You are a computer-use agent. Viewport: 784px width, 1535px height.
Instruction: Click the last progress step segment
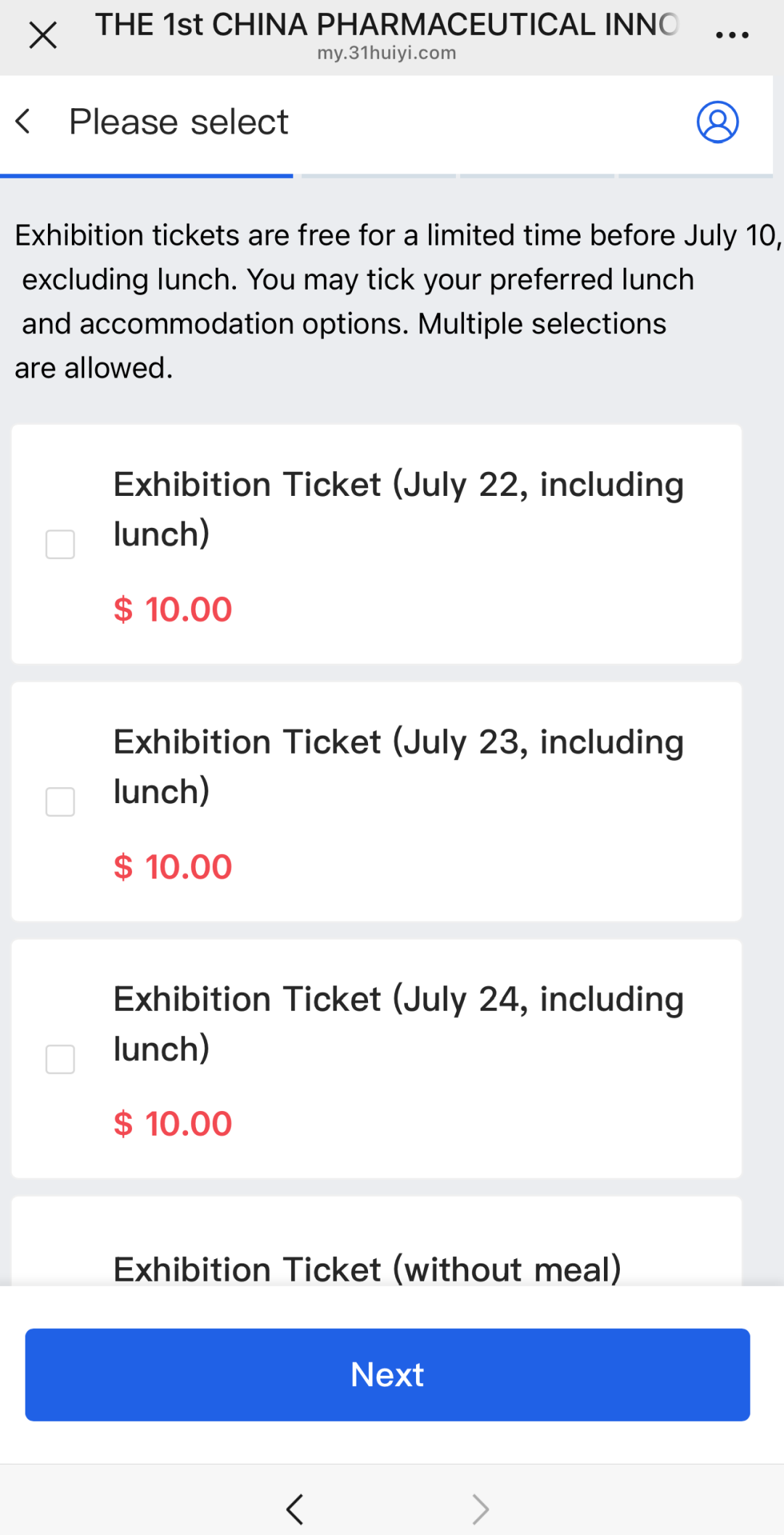point(695,176)
